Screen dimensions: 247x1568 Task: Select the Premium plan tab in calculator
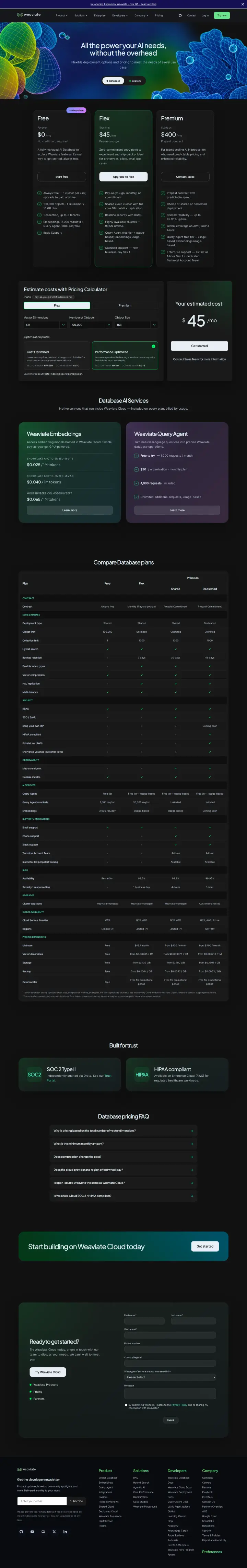(x=125, y=306)
